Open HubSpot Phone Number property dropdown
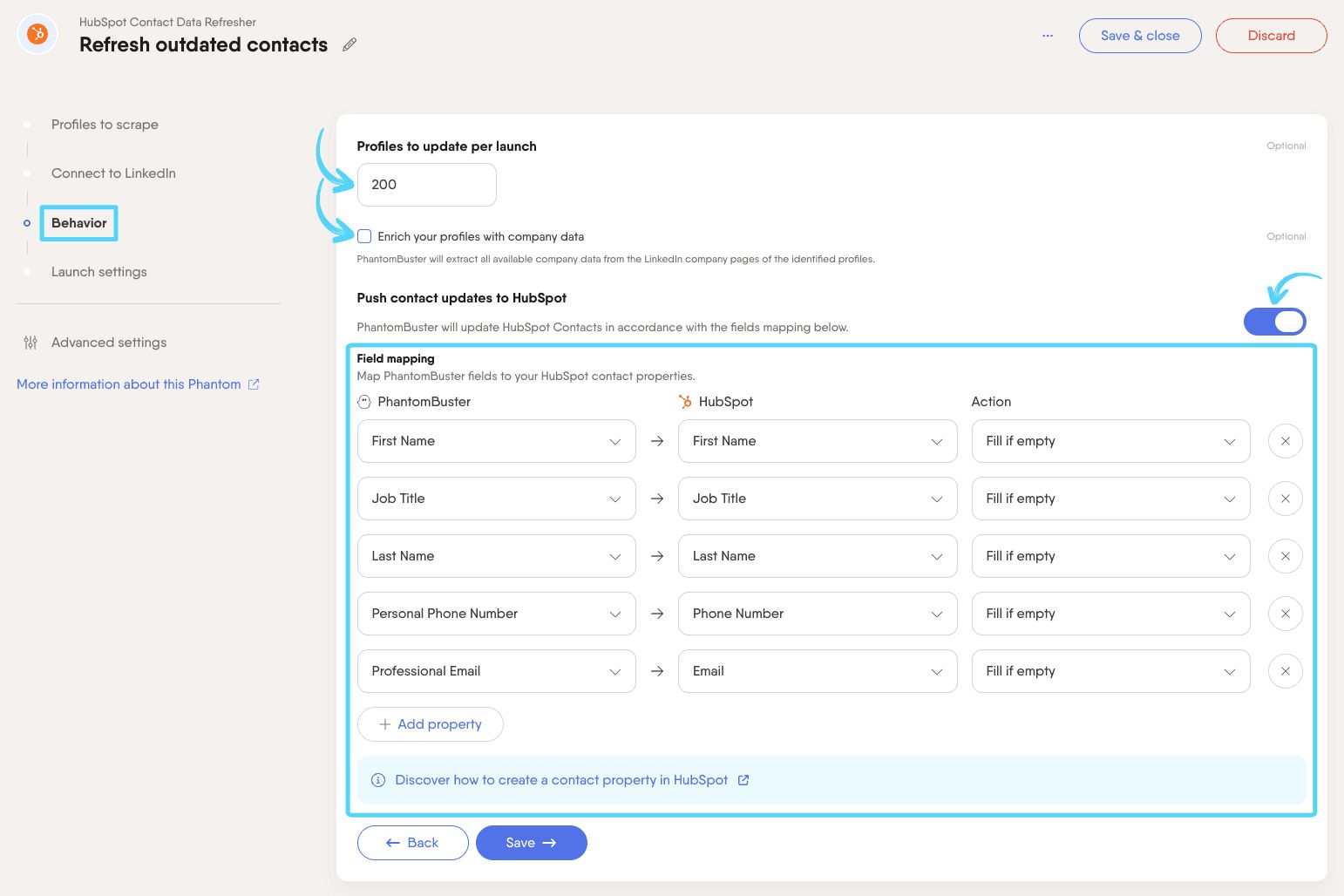This screenshot has width=1344, height=896. pyautogui.click(x=818, y=614)
